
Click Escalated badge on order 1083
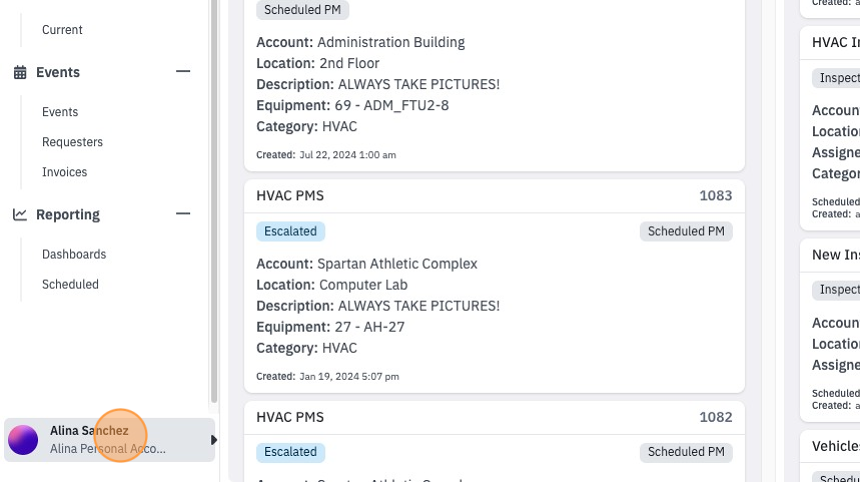pos(290,231)
